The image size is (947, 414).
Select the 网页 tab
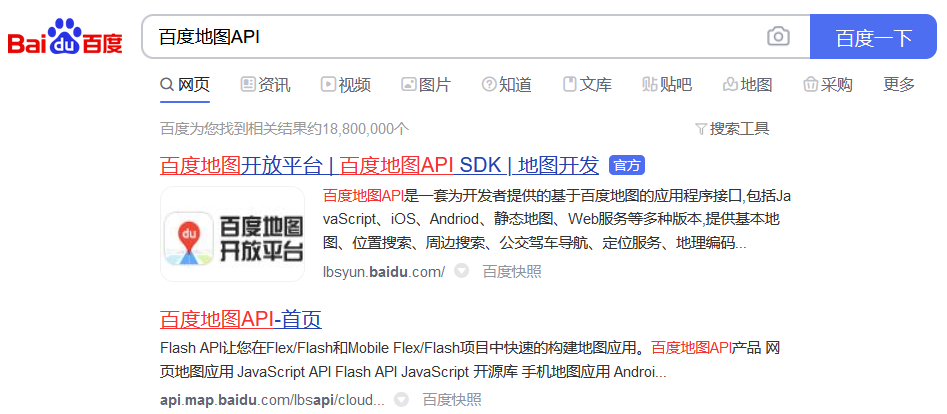(185, 85)
